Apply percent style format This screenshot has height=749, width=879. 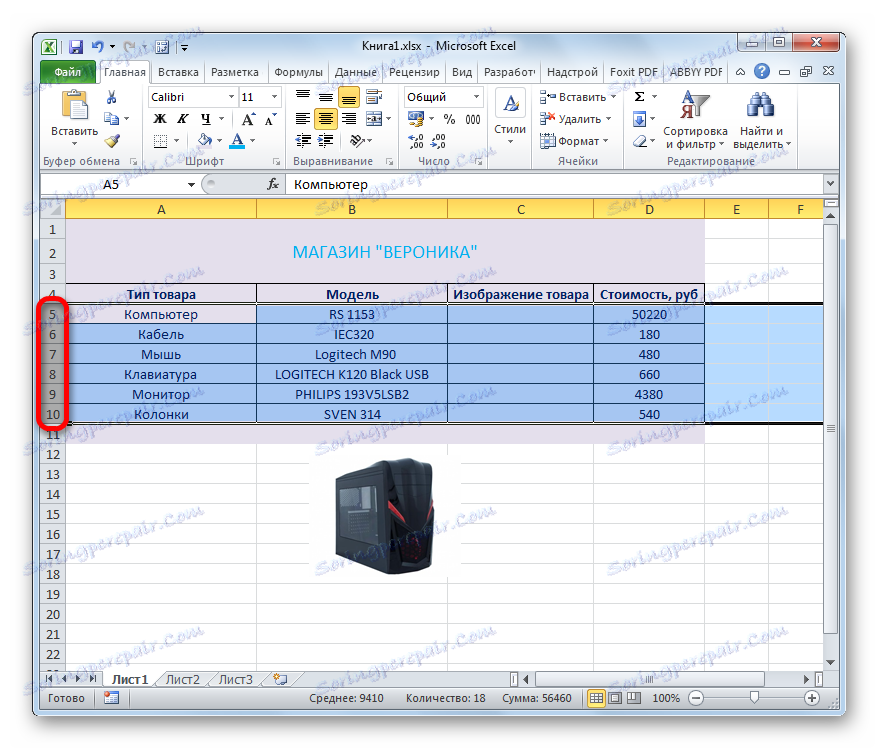(x=449, y=119)
